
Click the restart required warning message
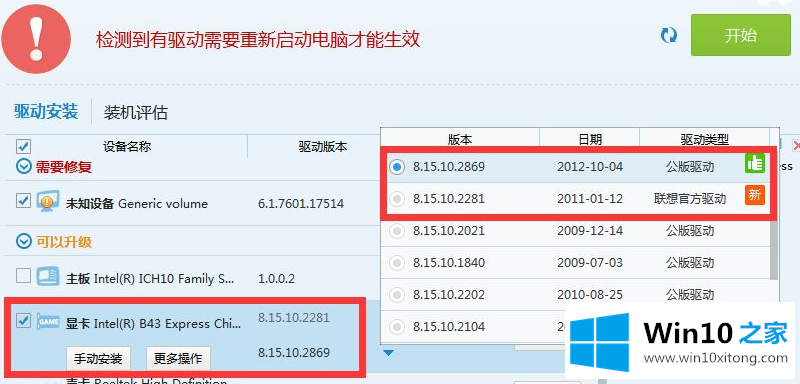click(x=258, y=39)
